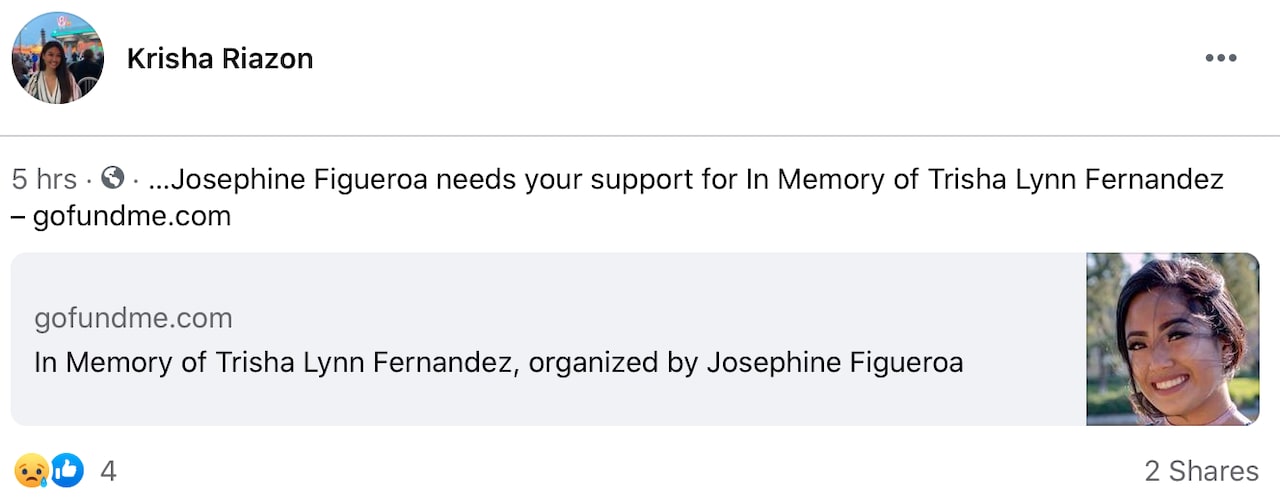Screen dimensions: 1280x503
Task: Expand the truncated caption's leading ellipsis
Action: tap(159, 180)
